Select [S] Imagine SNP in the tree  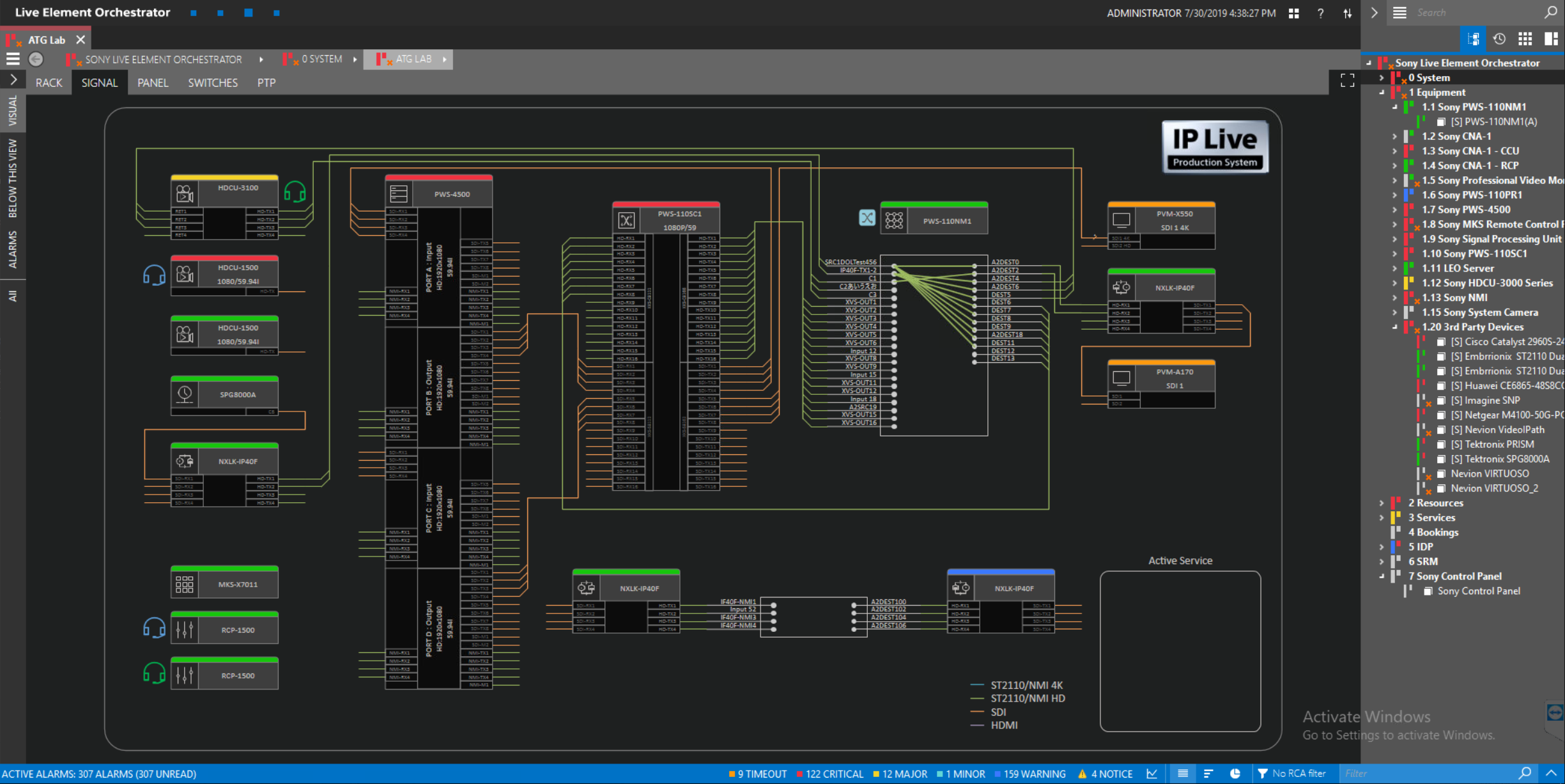[x=1484, y=401]
